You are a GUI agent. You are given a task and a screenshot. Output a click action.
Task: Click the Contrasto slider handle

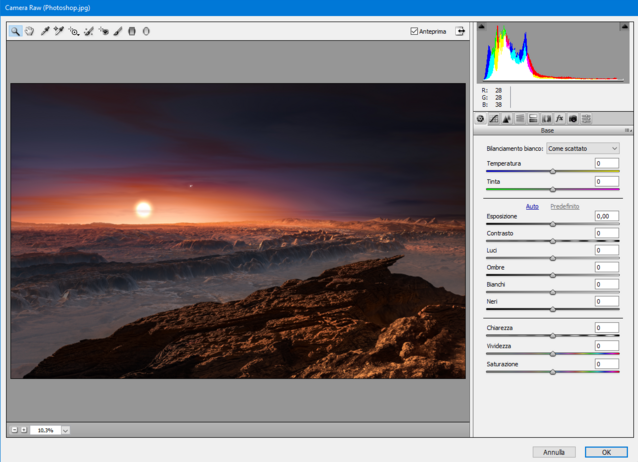click(x=553, y=241)
